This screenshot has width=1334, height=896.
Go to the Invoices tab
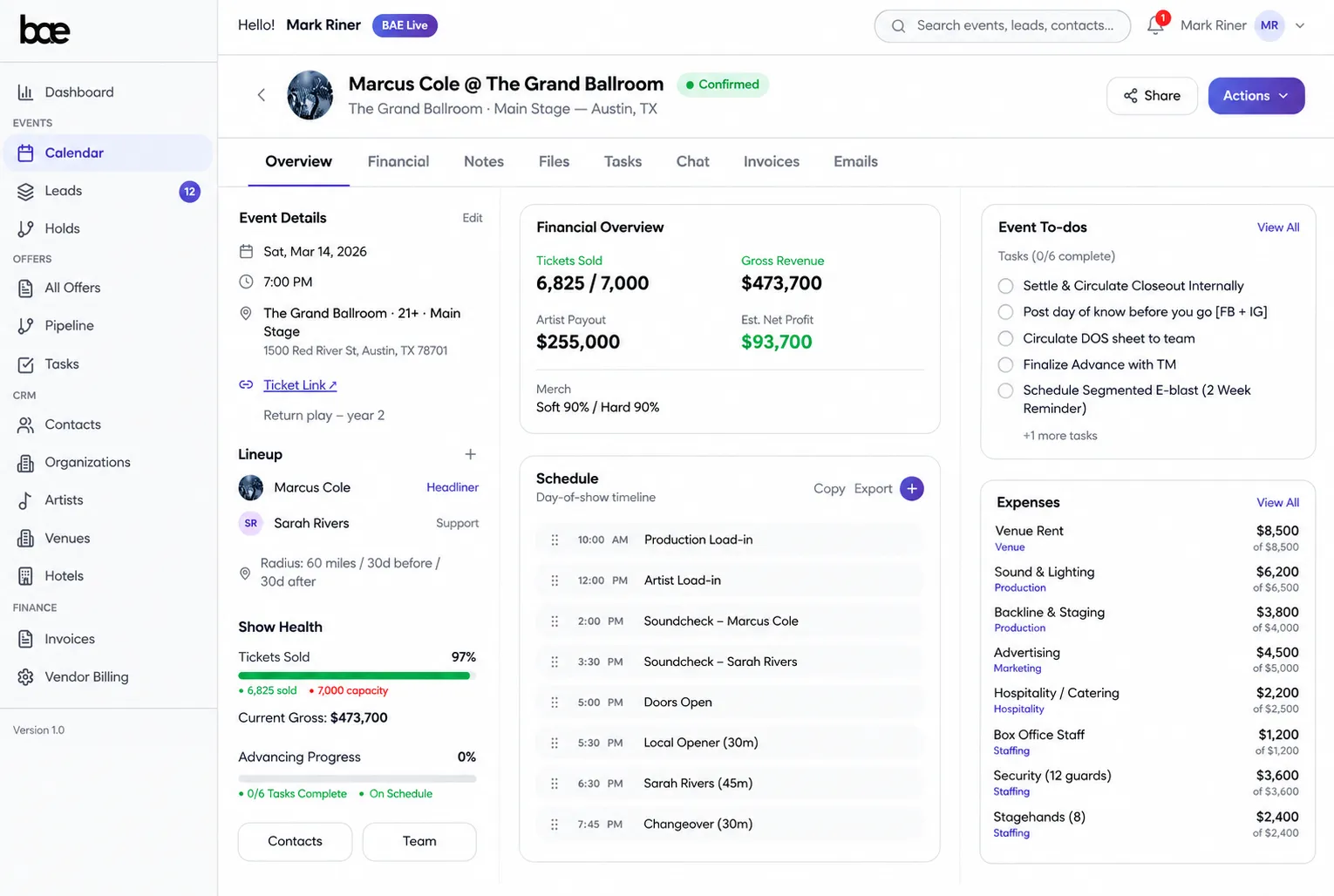point(772,161)
